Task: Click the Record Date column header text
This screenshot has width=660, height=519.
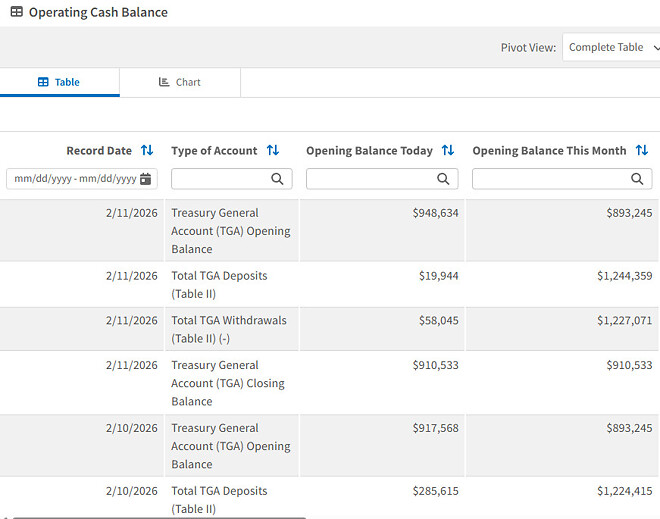Action: (99, 151)
